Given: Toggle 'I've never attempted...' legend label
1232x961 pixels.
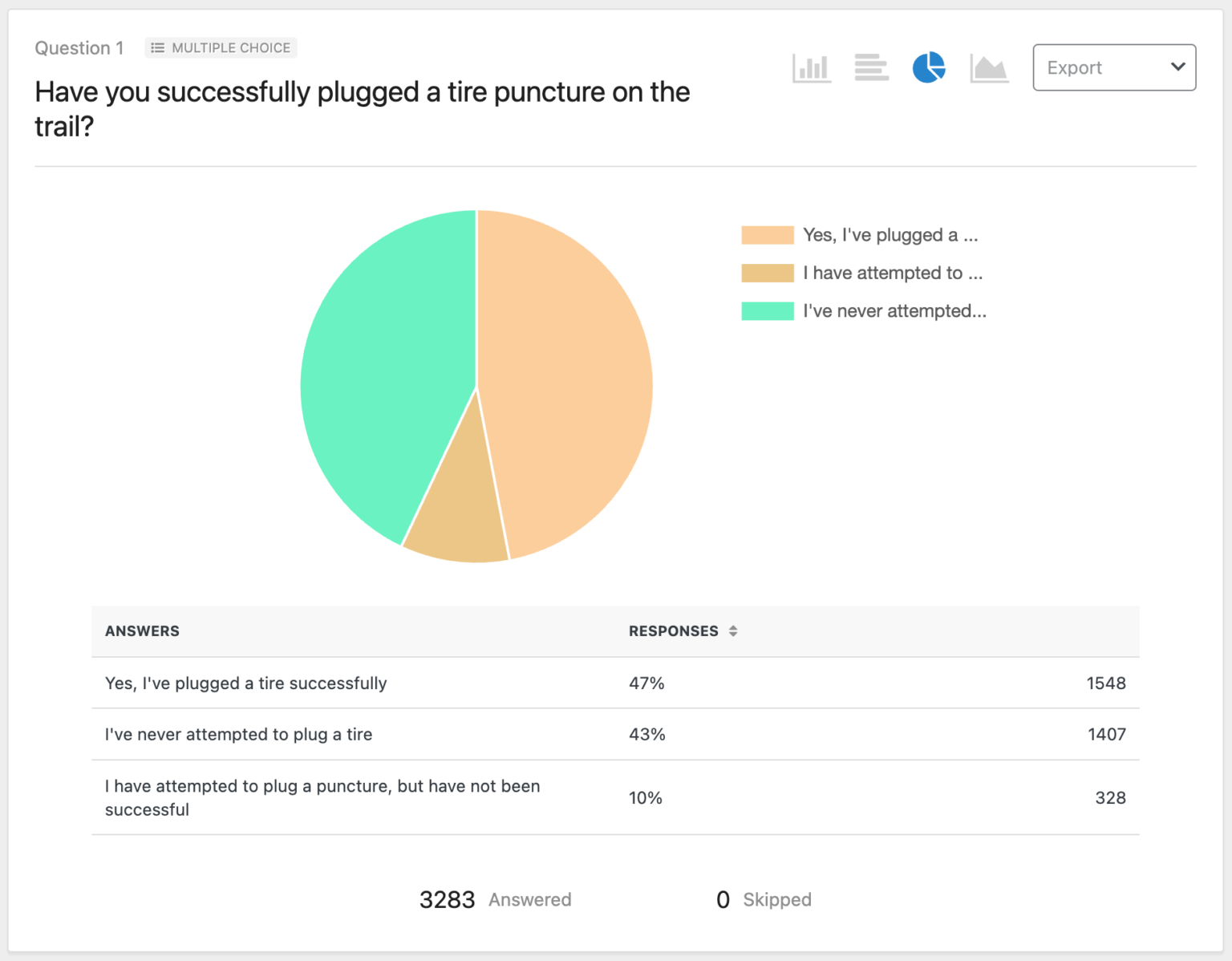Looking at the screenshot, I should click(894, 311).
